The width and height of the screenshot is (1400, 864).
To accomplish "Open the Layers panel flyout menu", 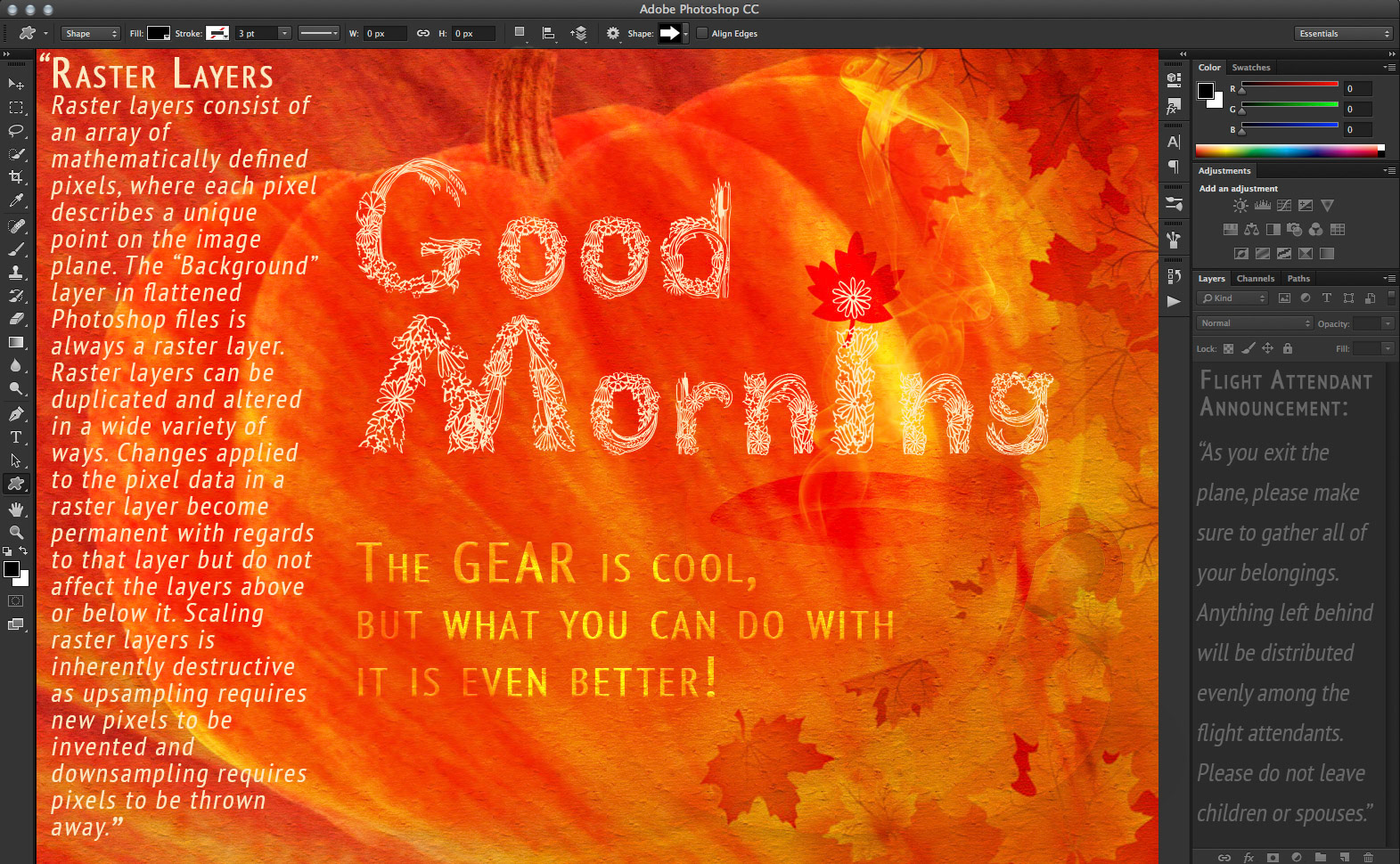I will [x=1389, y=279].
